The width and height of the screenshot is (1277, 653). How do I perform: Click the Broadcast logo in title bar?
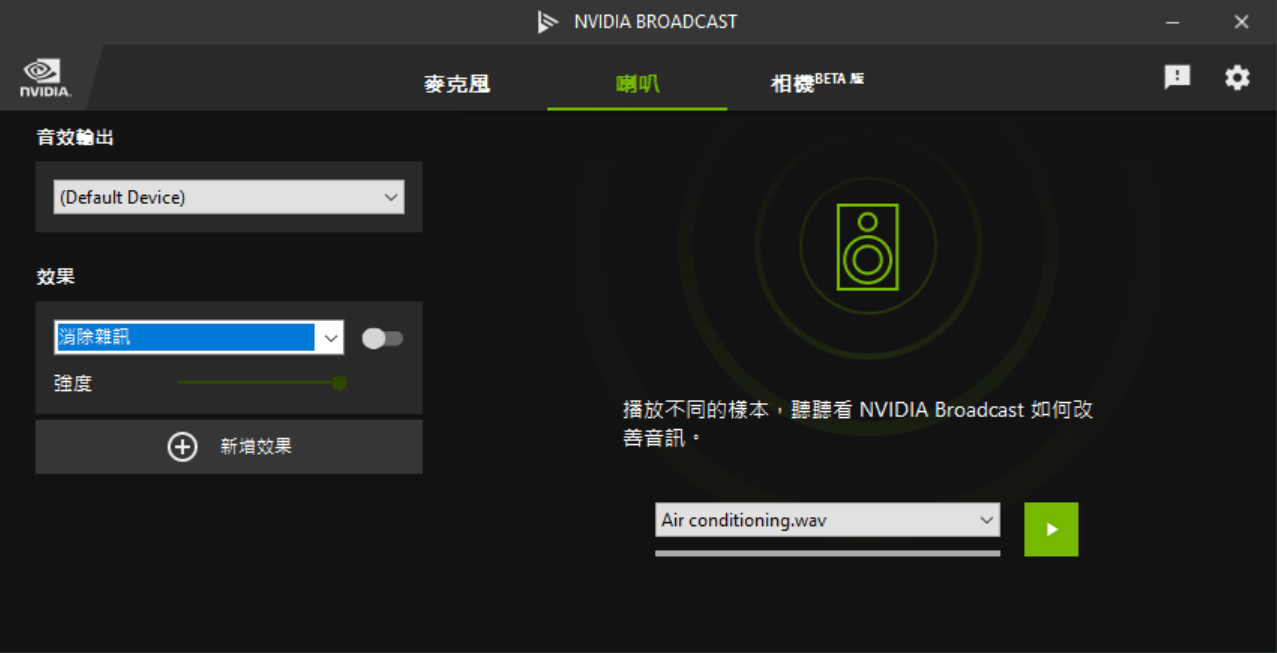547,22
